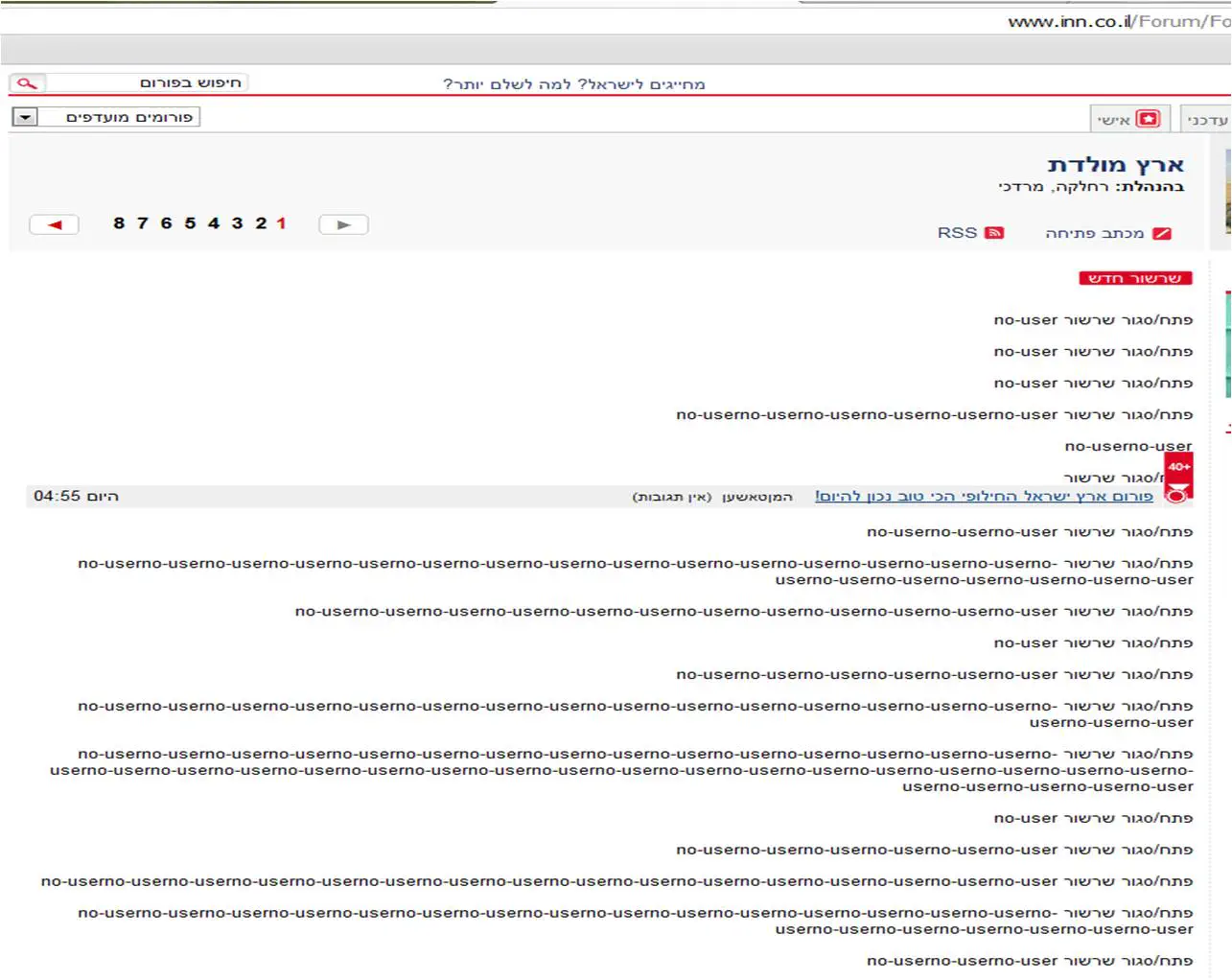Click the red pinned thread circle icon
This screenshot has width=1232, height=980.
click(x=1177, y=495)
